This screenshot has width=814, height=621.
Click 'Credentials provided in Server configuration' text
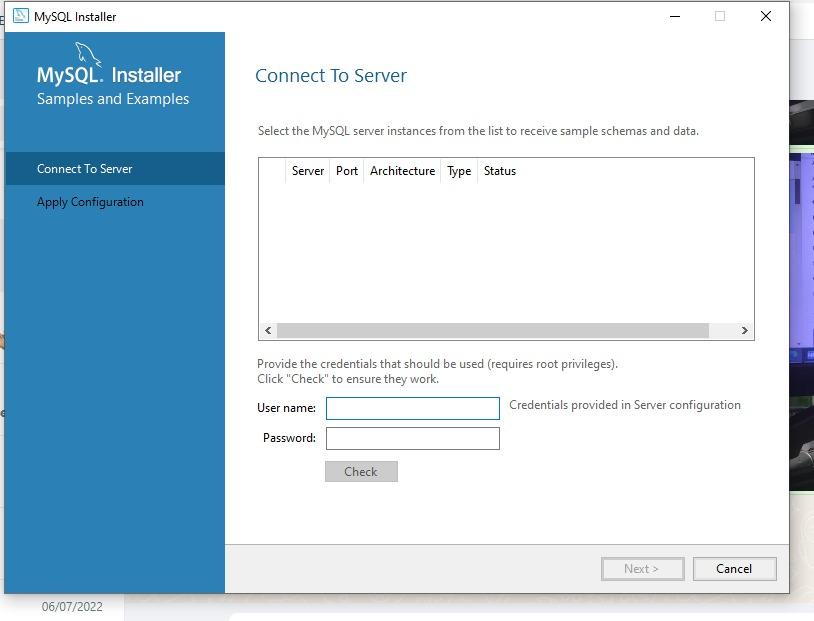click(625, 405)
